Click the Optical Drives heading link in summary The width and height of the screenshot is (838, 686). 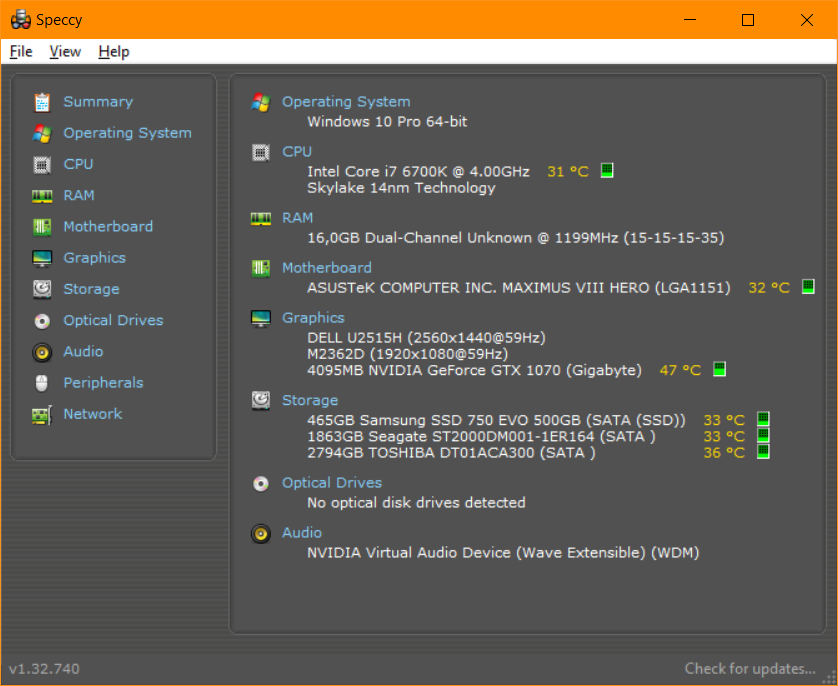[332, 483]
